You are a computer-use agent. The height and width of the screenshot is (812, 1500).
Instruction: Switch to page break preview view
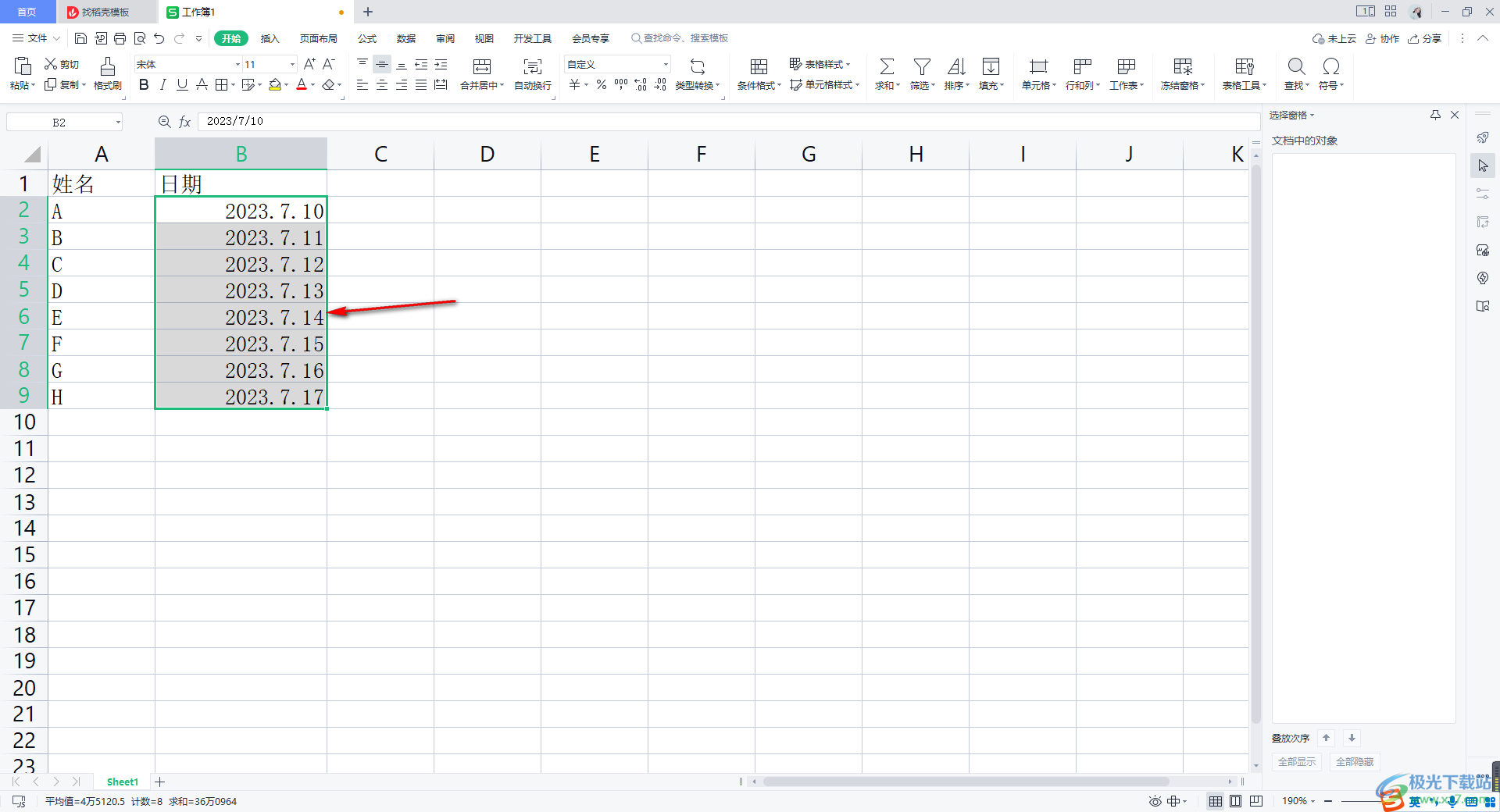coord(1256,801)
